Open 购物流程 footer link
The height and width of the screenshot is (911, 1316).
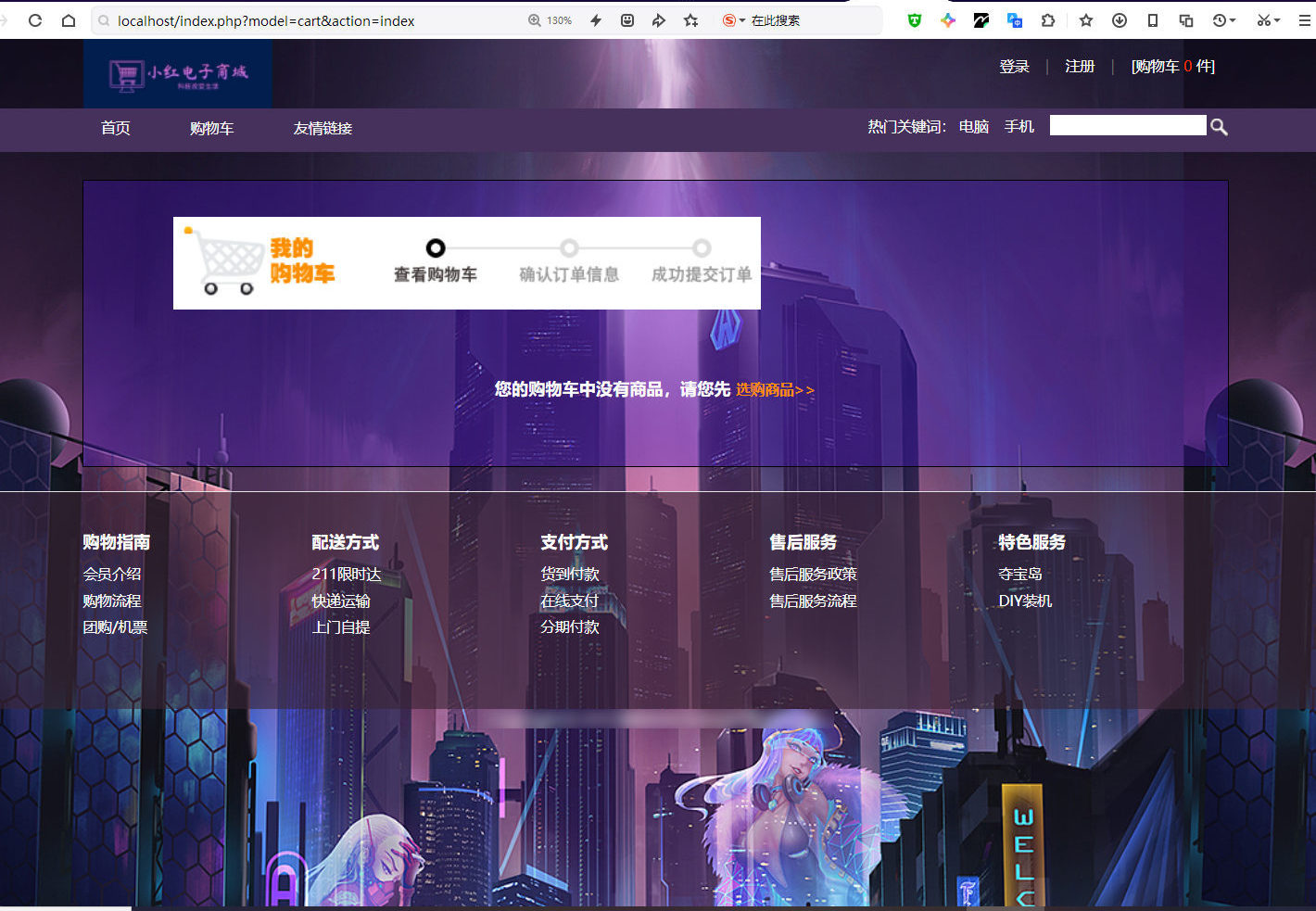coord(112,601)
